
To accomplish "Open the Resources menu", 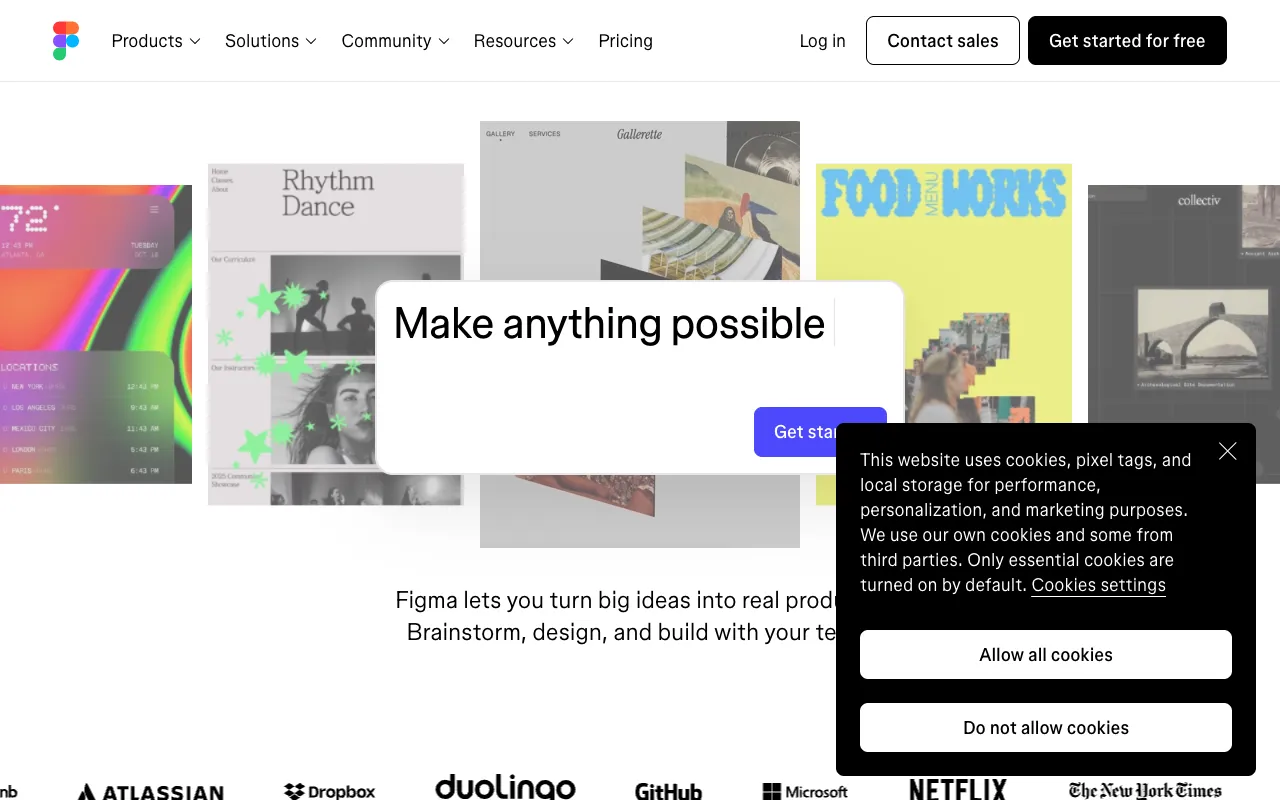I will pyautogui.click(x=524, y=41).
